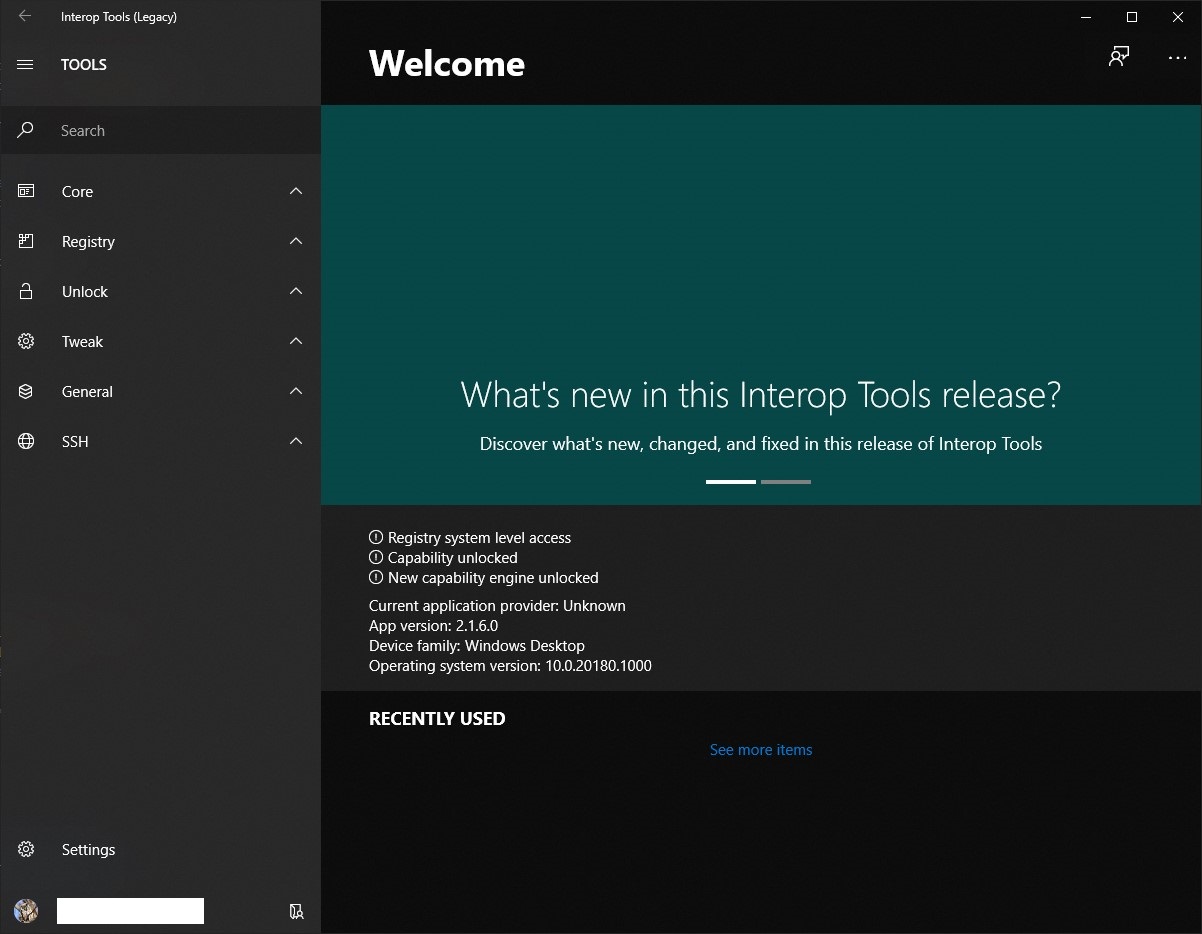Open the SSH menu item
The height and width of the screenshot is (934, 1202).
click(x=160, y=441)
